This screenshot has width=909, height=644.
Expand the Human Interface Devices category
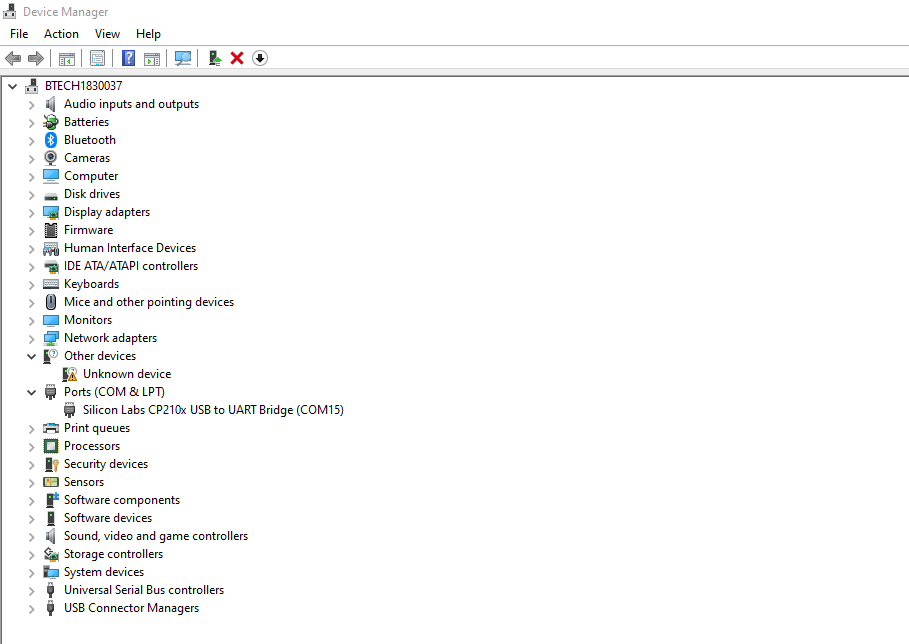(31, 249)
